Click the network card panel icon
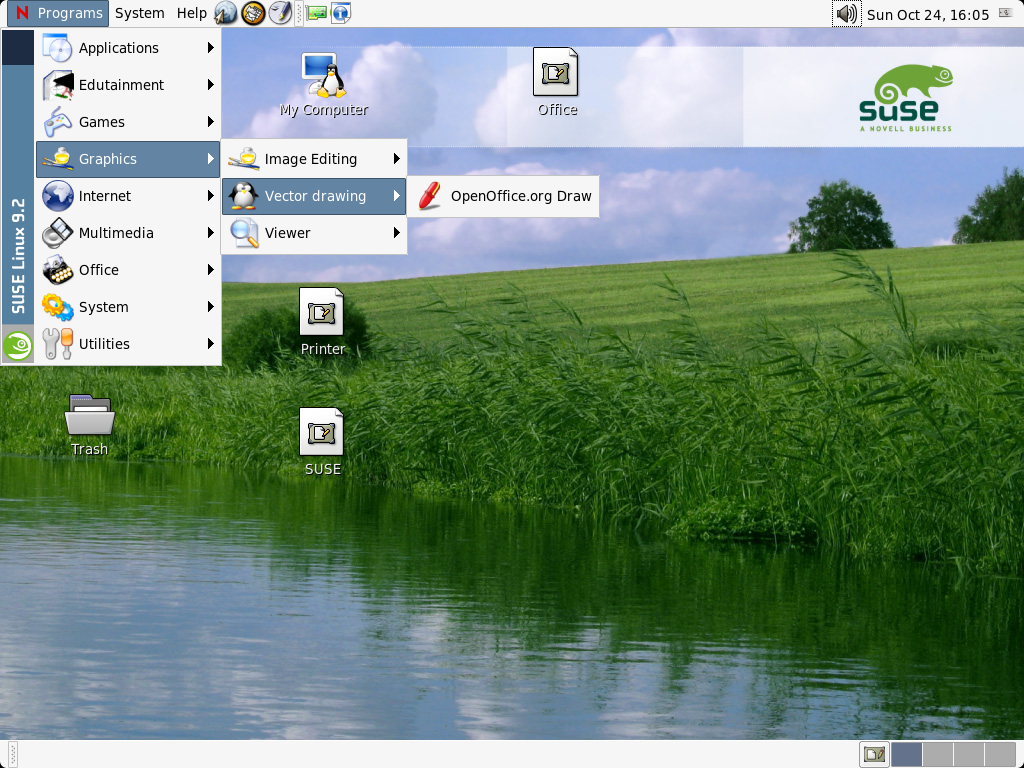This screenshot has height=768, width=1024. pyautogui.click(x=317, y=13)
